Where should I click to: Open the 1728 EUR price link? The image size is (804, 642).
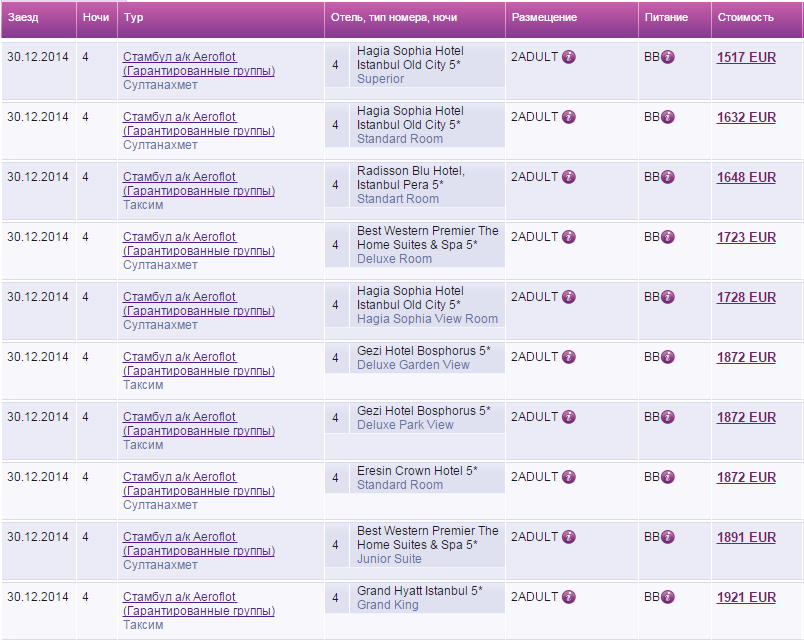746,297
